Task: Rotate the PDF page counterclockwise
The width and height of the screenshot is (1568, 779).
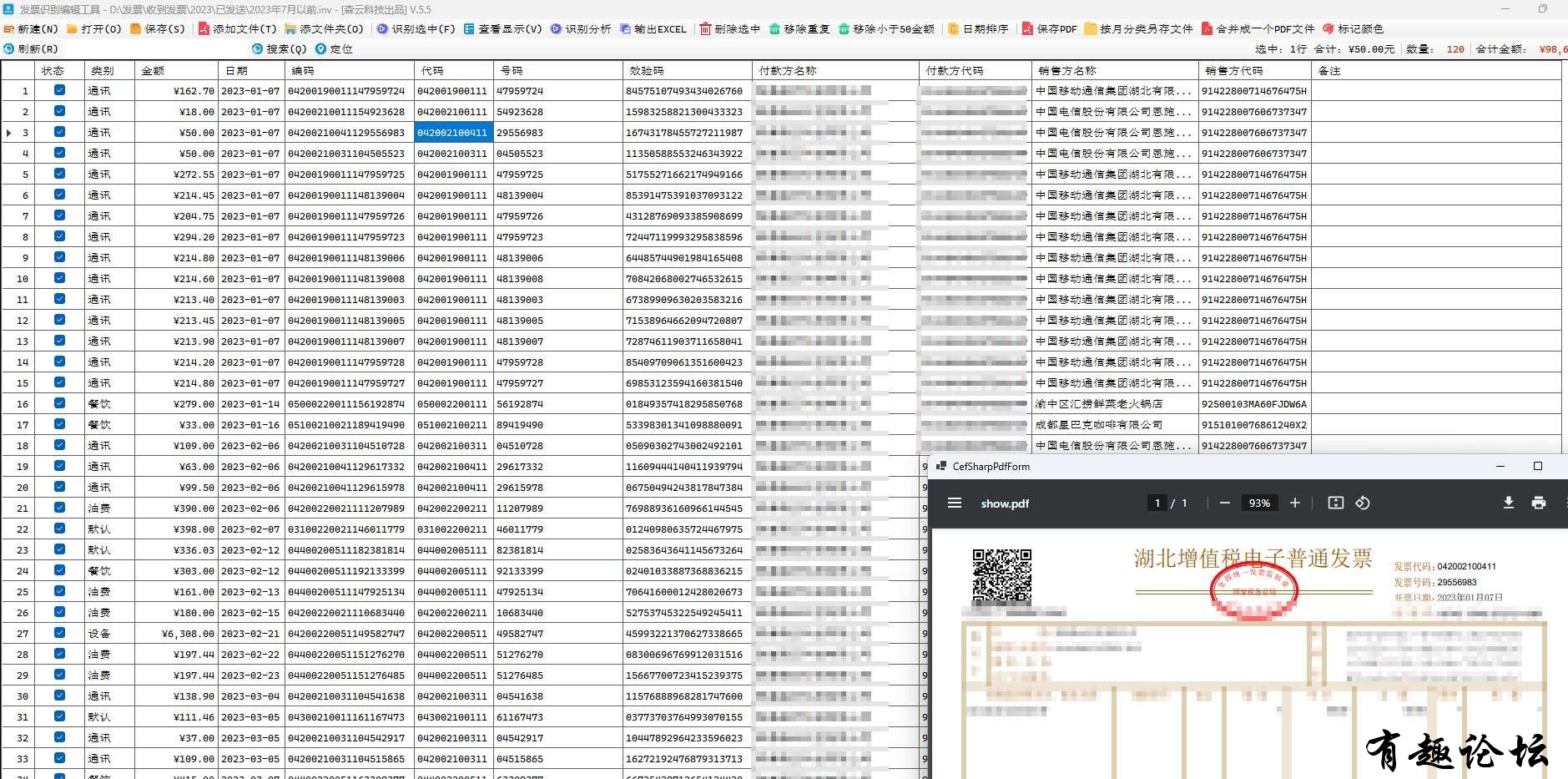Action: [x=1363, y=503]
